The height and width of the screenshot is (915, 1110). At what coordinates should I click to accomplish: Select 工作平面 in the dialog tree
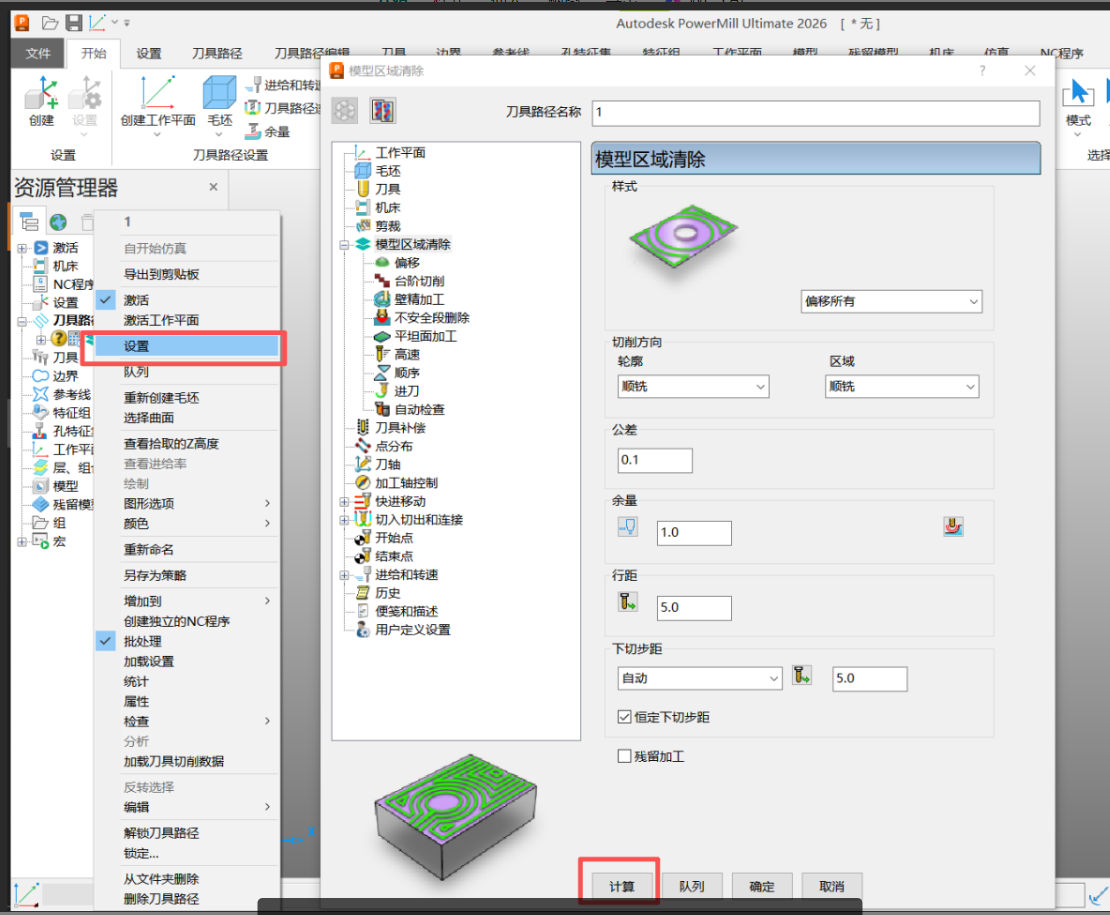click(400, 153)
